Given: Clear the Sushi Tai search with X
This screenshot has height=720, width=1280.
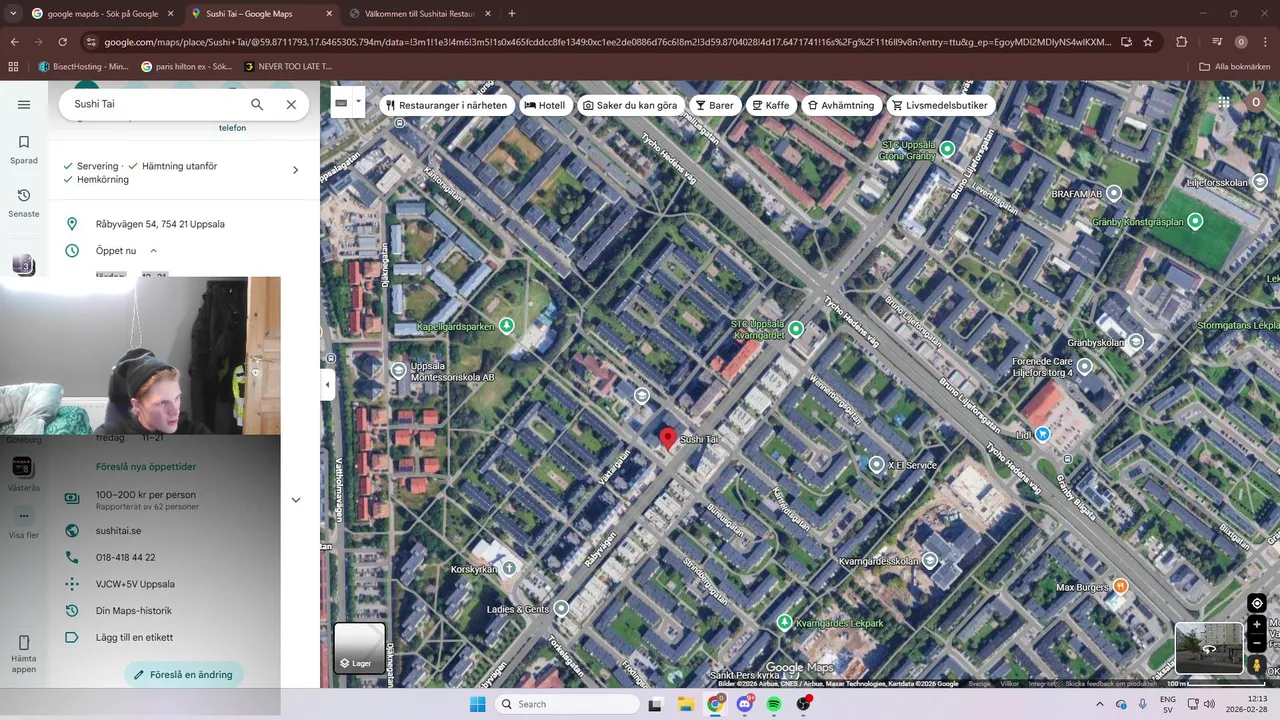Looking at the screenshot, I should [291, 104].
